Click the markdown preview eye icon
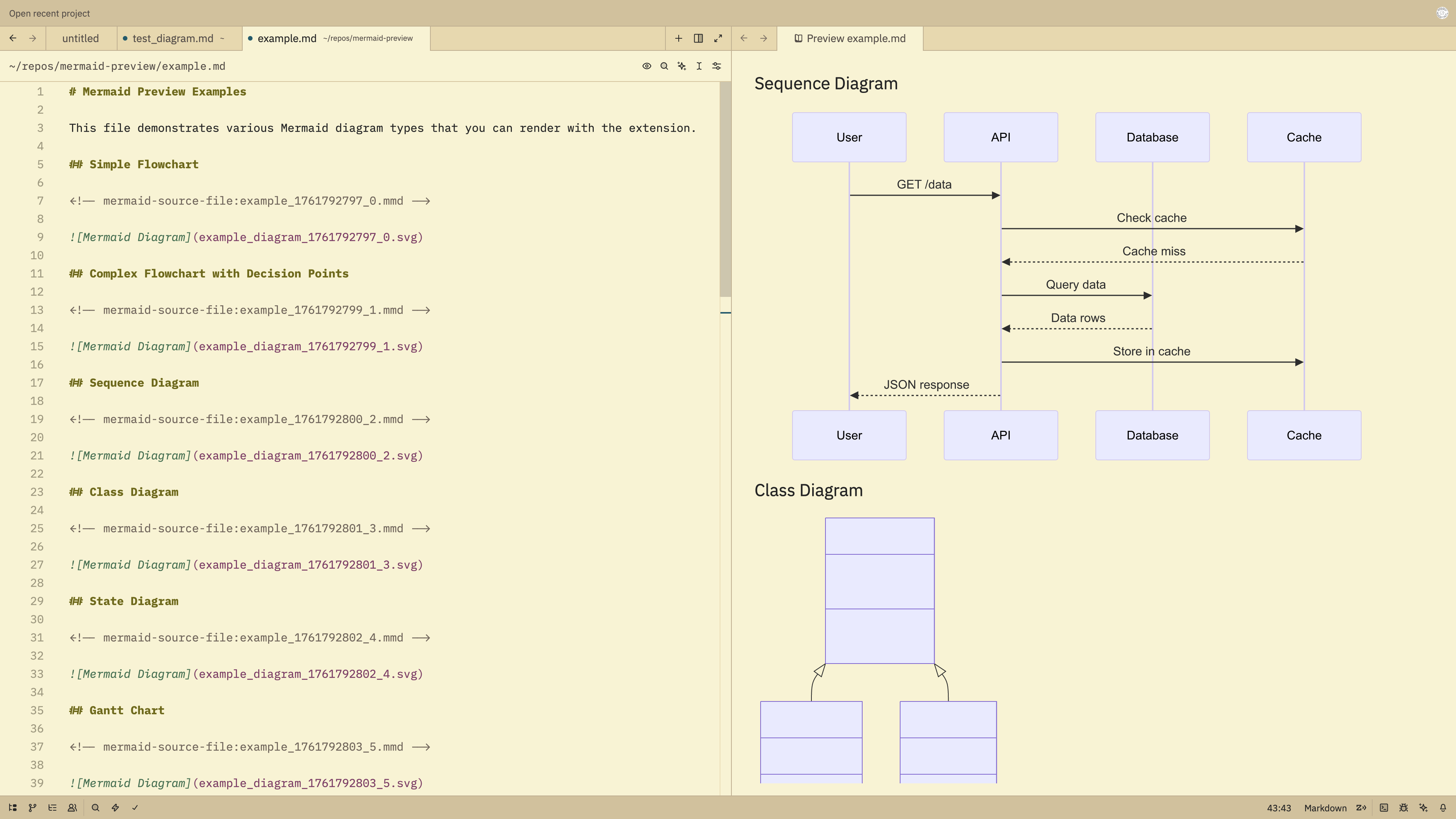This screenshot has height=819, width=1456. pos(646,66)
